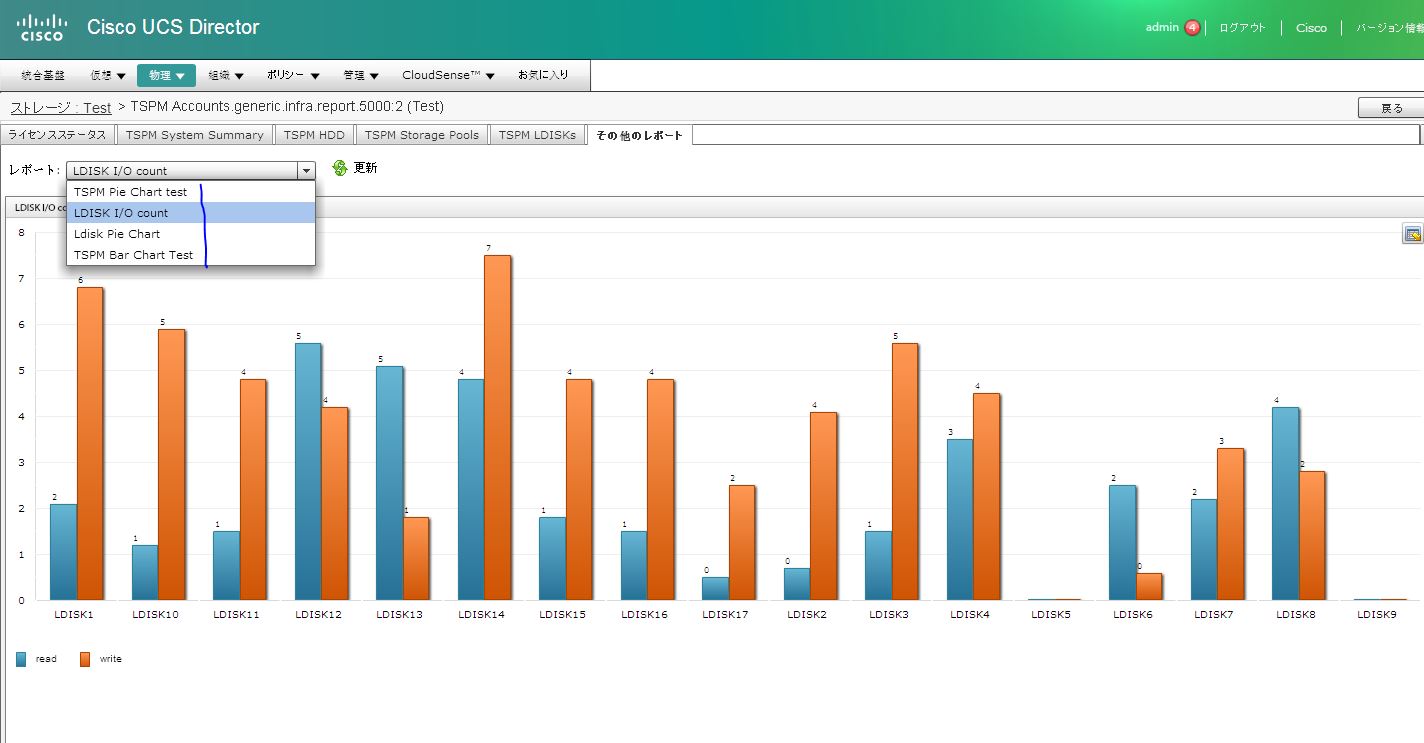Click the LDISK8 blue read bar
The image size is (1424, 743).
pos(1286,504)
